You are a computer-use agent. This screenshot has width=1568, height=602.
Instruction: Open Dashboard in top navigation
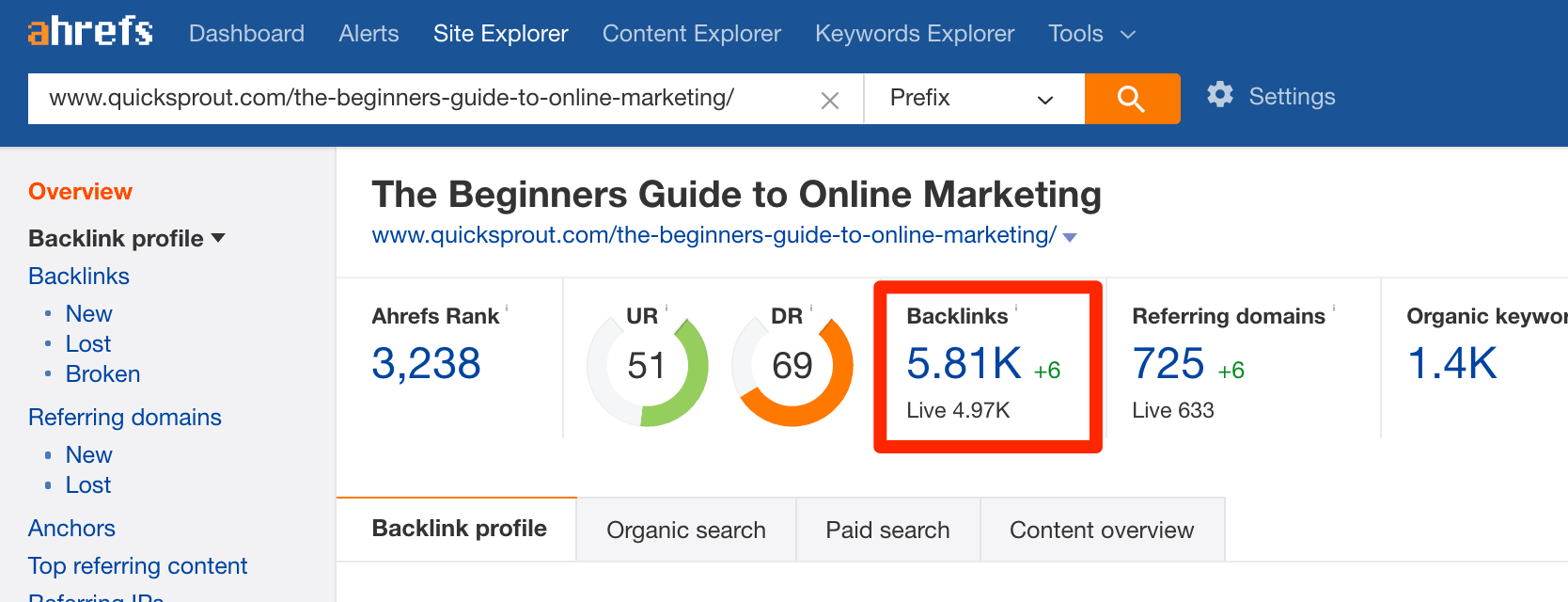(x=246, y=34)
